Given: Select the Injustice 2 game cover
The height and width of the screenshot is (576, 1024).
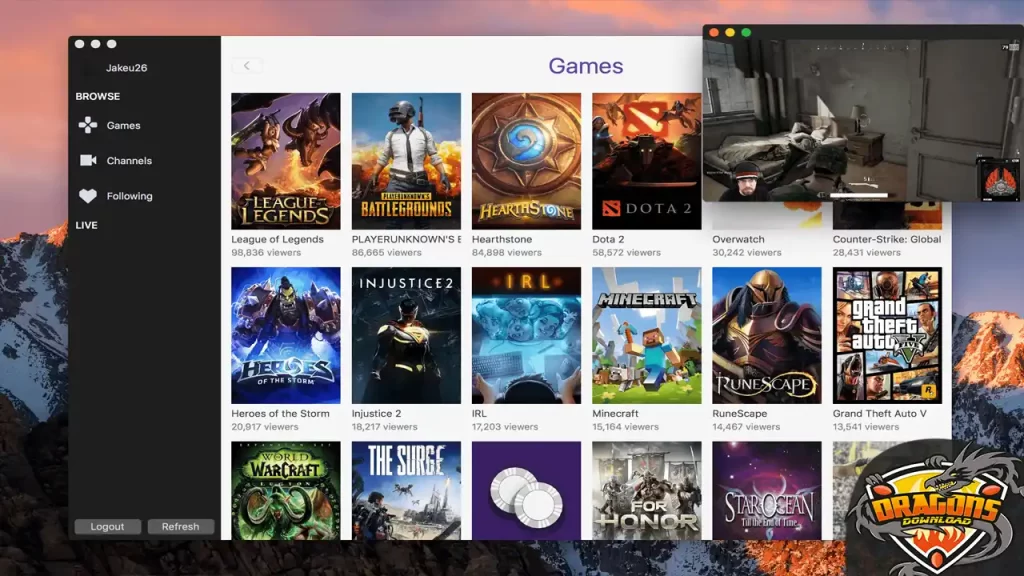Looking at the screenshot, I should pos(406,335).
